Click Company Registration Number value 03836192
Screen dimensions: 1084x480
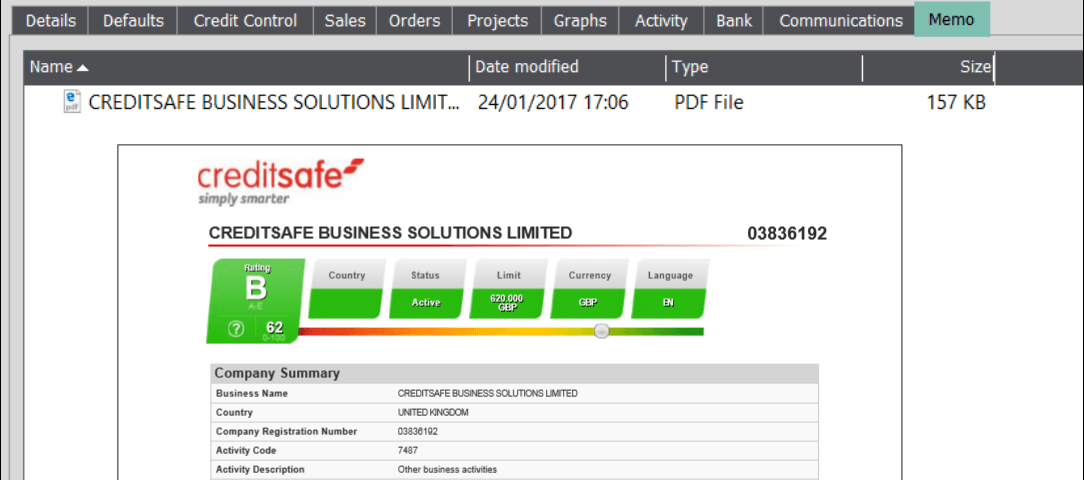point(418,431)
